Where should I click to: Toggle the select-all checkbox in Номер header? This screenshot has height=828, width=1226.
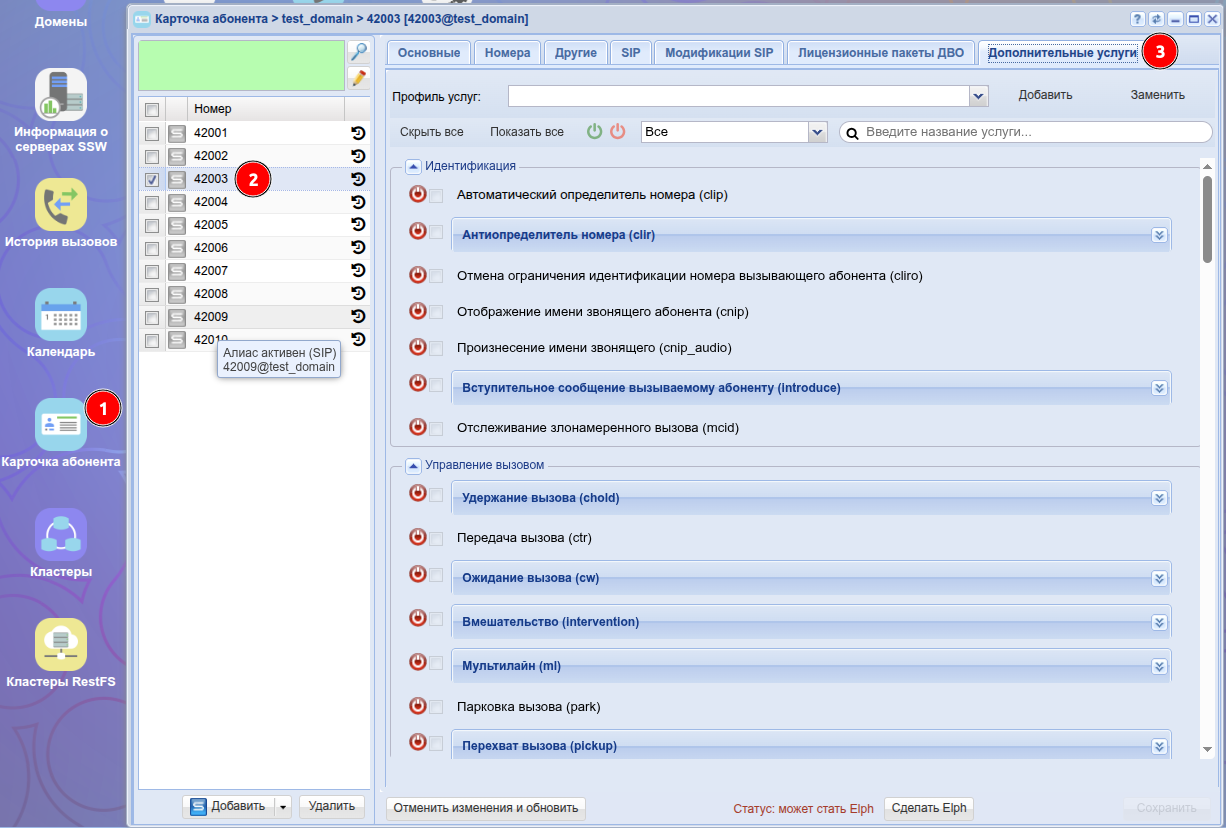coord(152,109)
